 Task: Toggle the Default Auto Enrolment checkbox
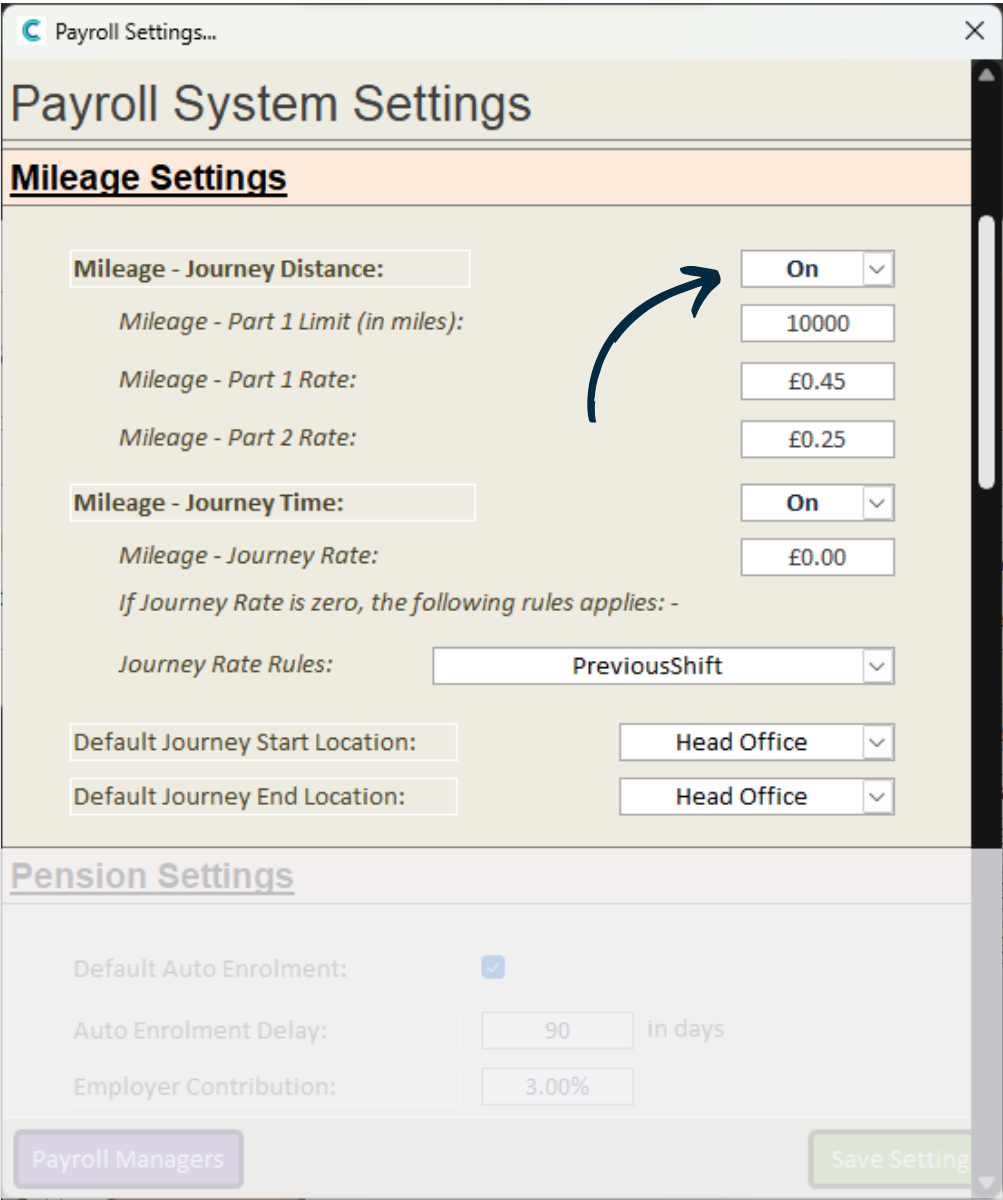493,967
